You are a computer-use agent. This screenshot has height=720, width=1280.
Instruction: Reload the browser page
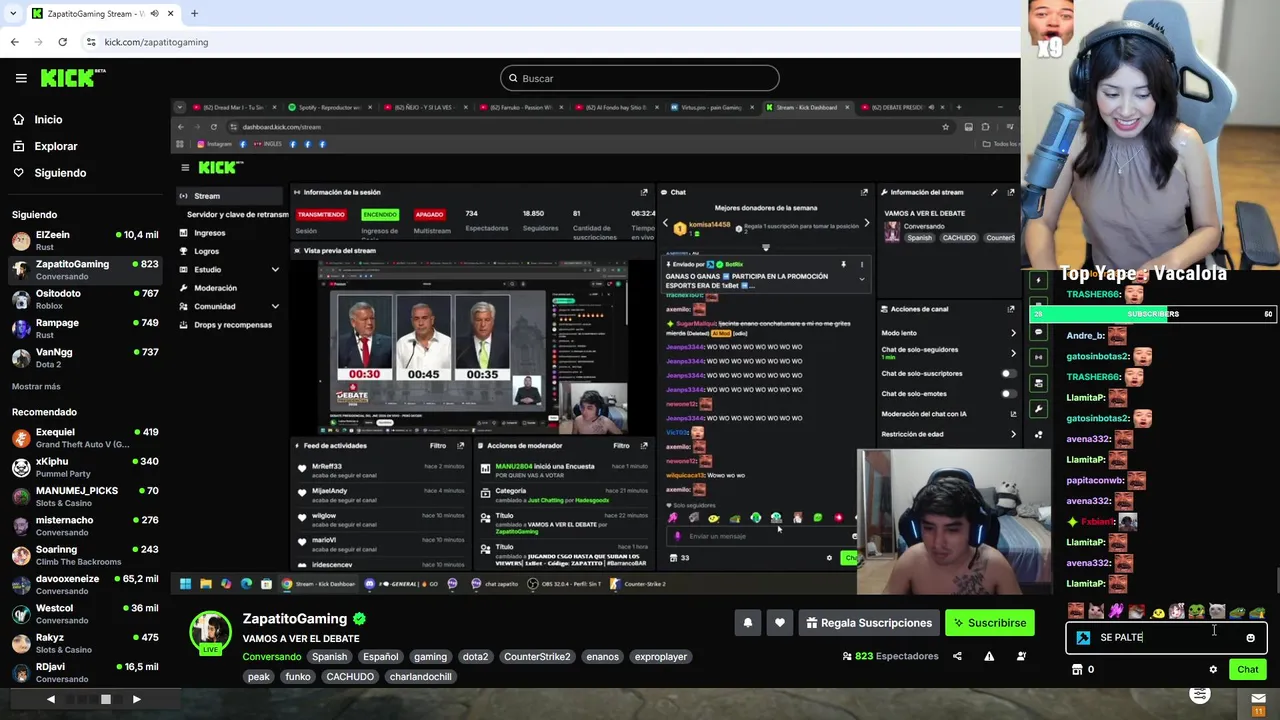(x=62, y=42)
